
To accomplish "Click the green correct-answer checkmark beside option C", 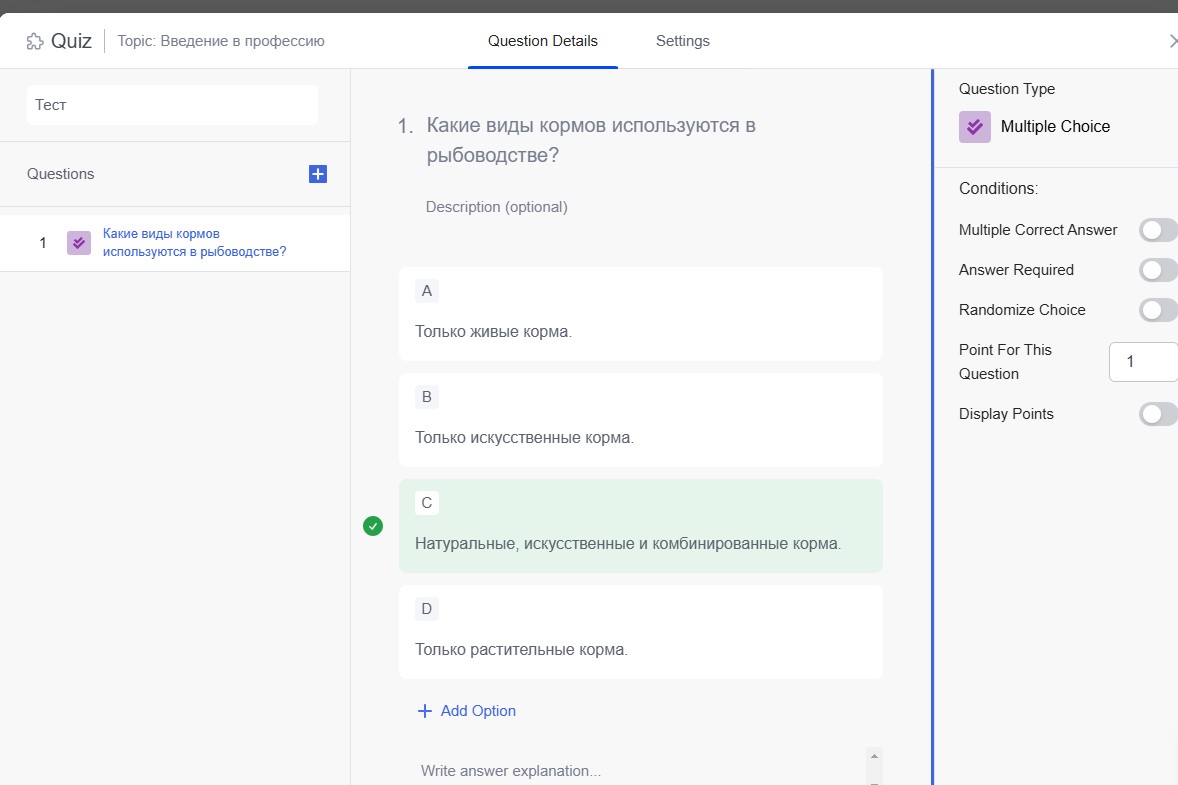I will click(373, 526).
